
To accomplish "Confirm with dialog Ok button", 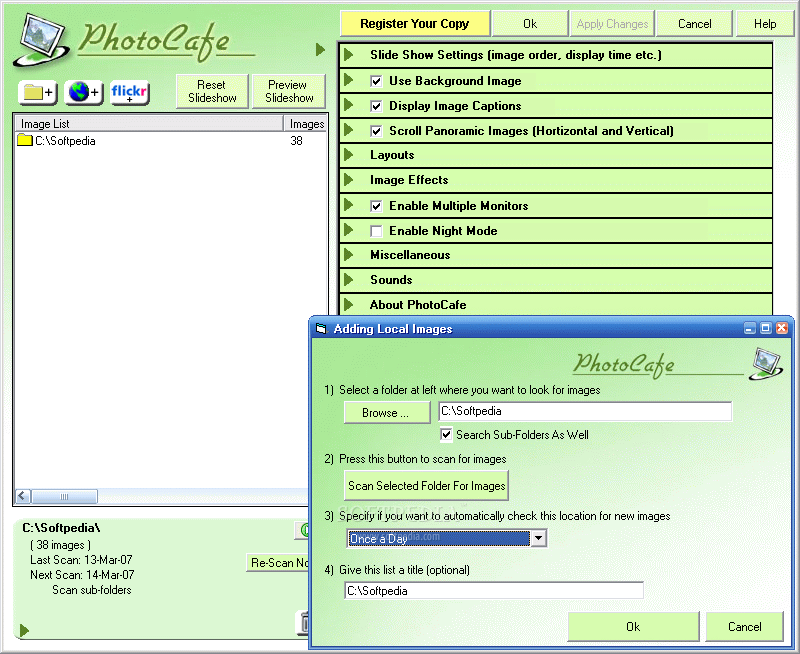I will (633, 626).
